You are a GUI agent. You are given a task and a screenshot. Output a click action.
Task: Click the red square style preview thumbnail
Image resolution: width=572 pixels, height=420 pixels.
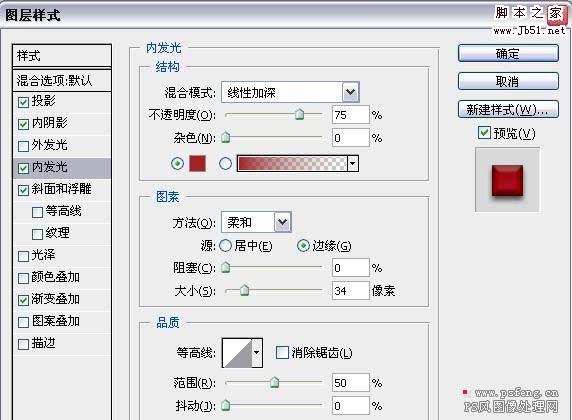(507, 180)
